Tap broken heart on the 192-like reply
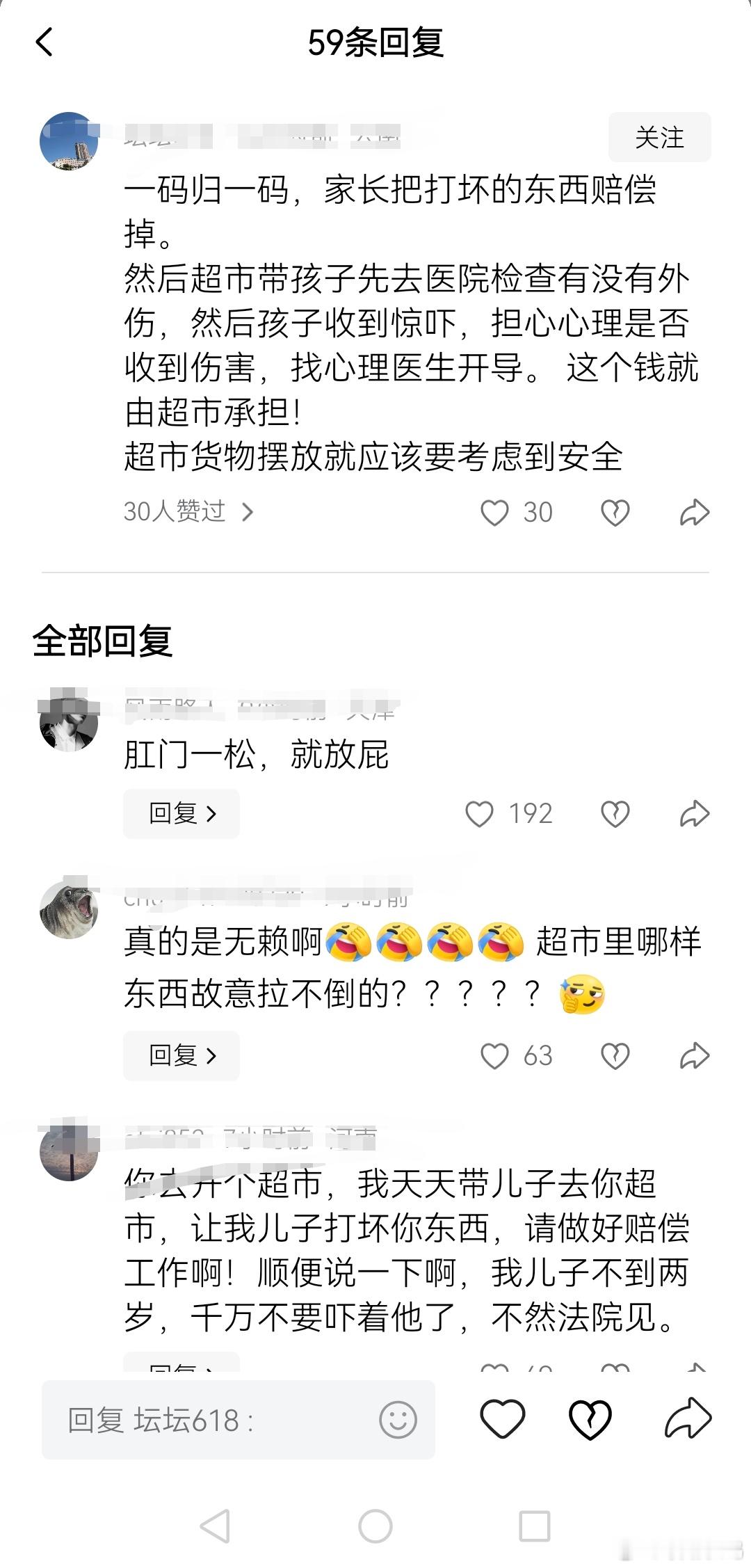This screenshot has width=751, height=1568. [615, 813]
